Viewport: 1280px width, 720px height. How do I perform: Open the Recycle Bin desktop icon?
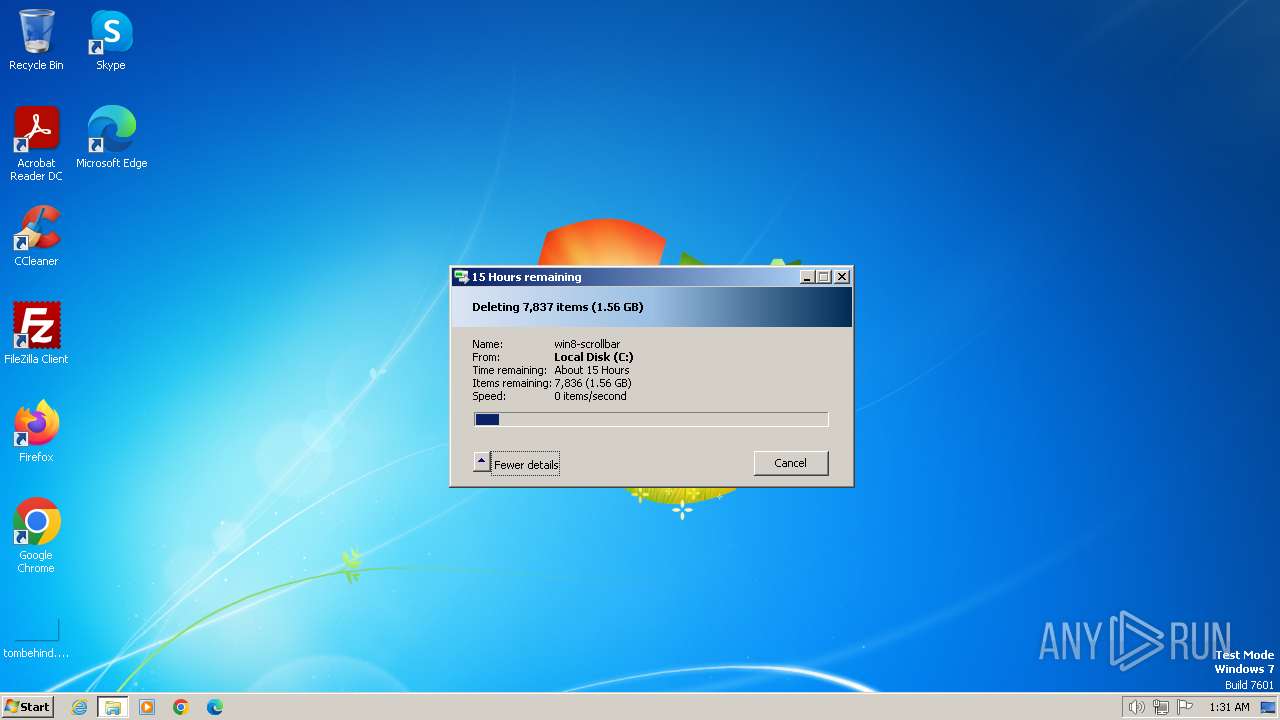click(x=36, y=40)
